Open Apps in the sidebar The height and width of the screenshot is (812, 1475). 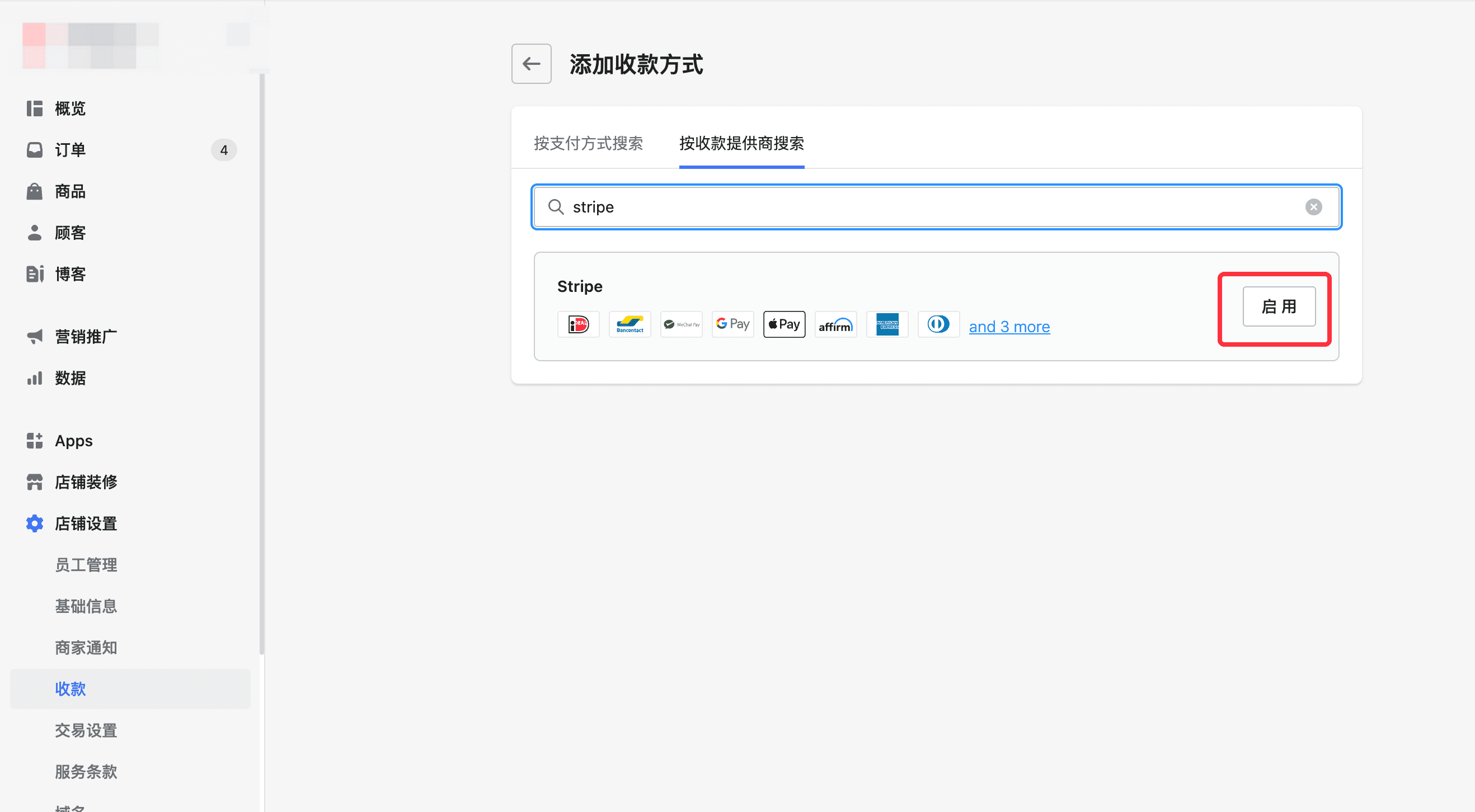coord(74,441)
